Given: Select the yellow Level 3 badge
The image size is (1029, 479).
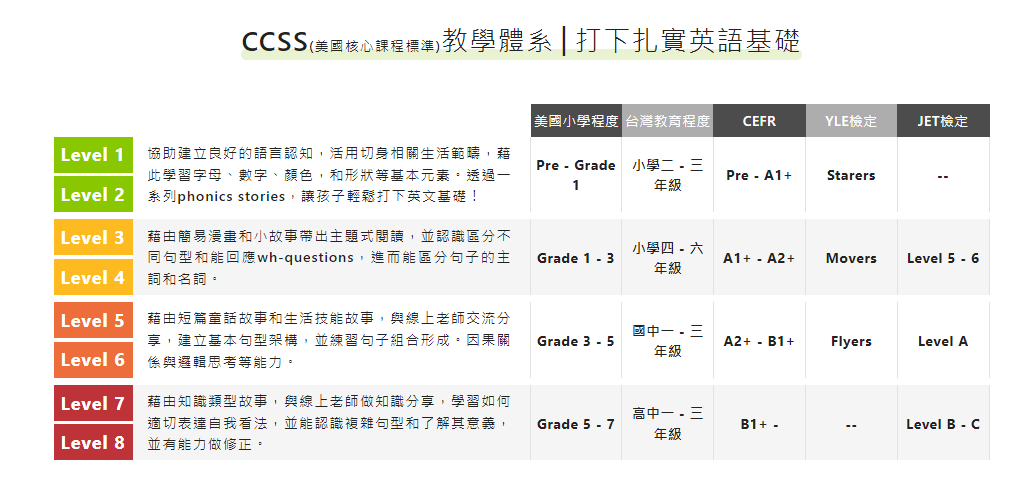Looking at the screenshot, I should 93,238.
